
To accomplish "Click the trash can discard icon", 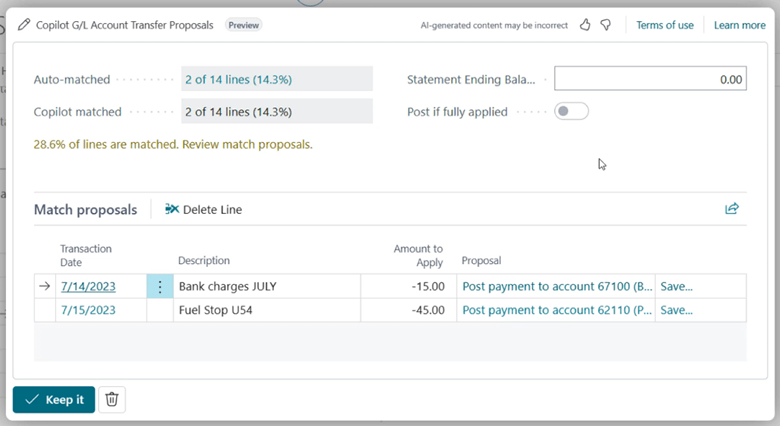I will 112,399.
